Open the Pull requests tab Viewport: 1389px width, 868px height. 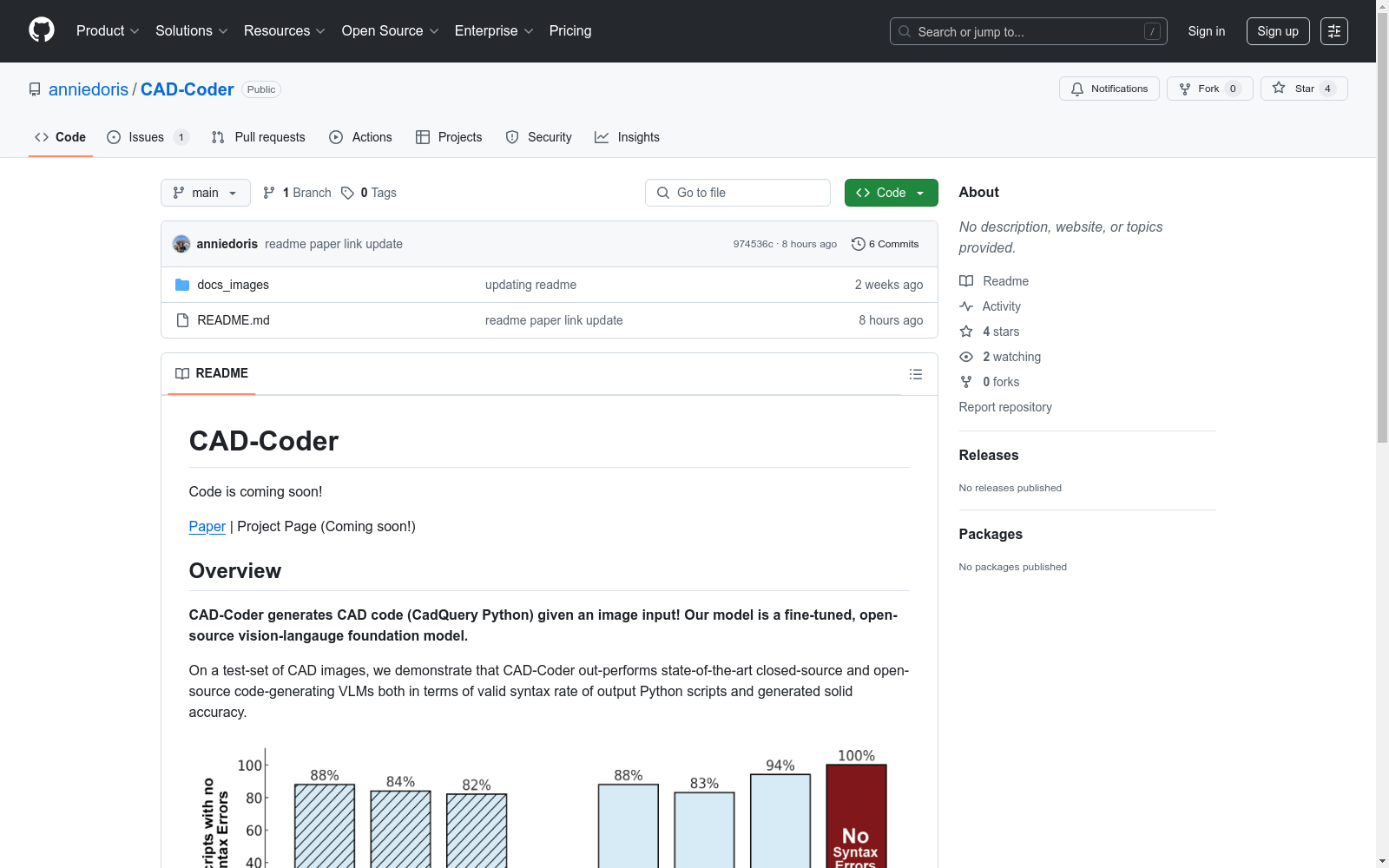tap(259, 137)
